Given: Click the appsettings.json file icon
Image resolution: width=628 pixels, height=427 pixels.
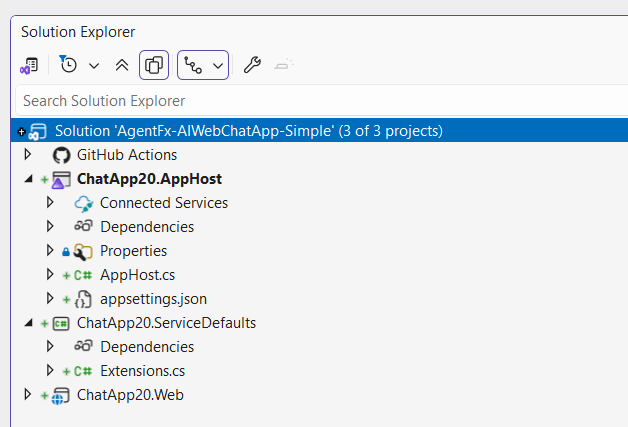Looking at the screenshot, I should 84,299.
